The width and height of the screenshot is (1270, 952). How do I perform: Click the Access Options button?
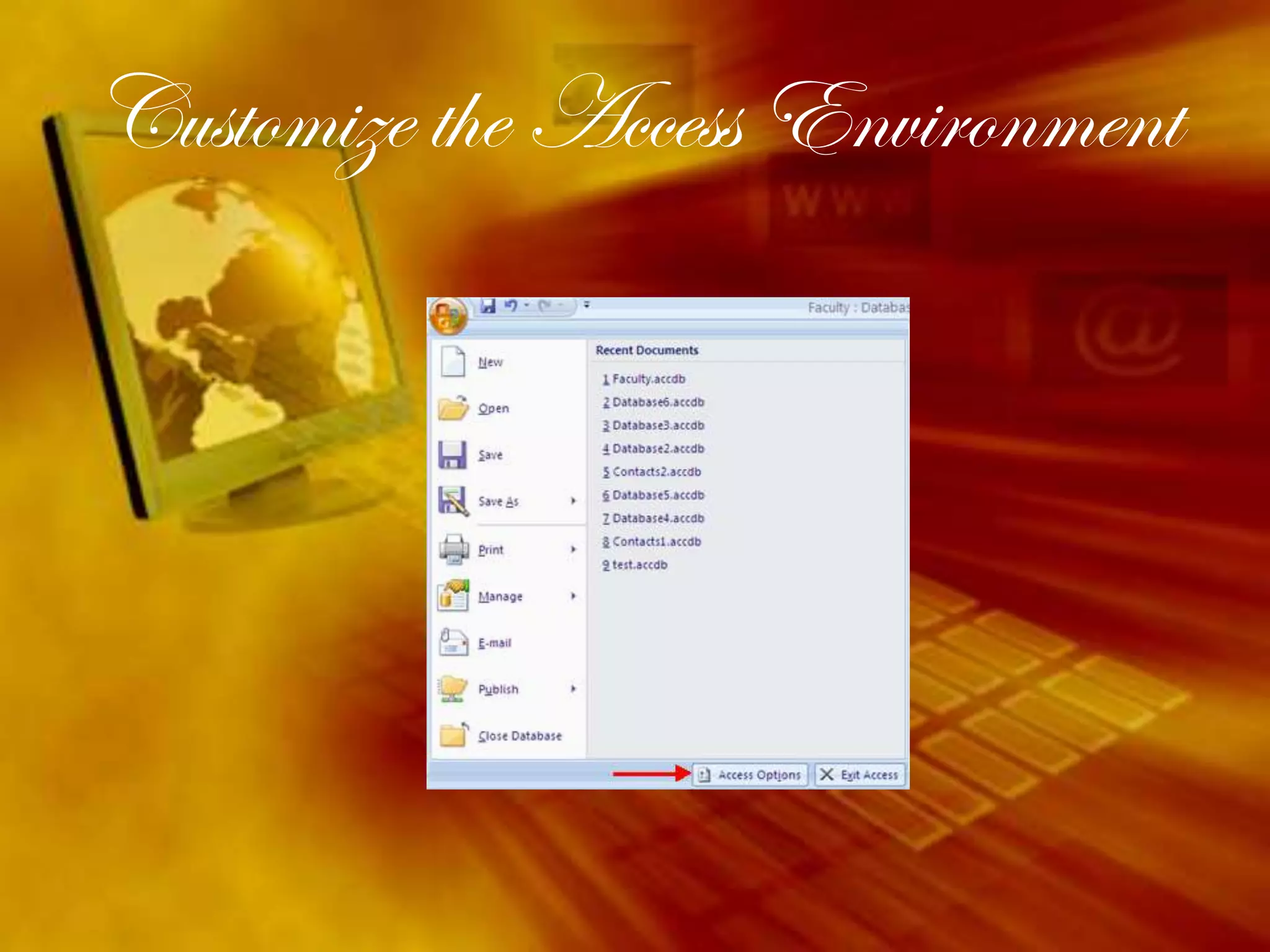click(x=750, y=775)
